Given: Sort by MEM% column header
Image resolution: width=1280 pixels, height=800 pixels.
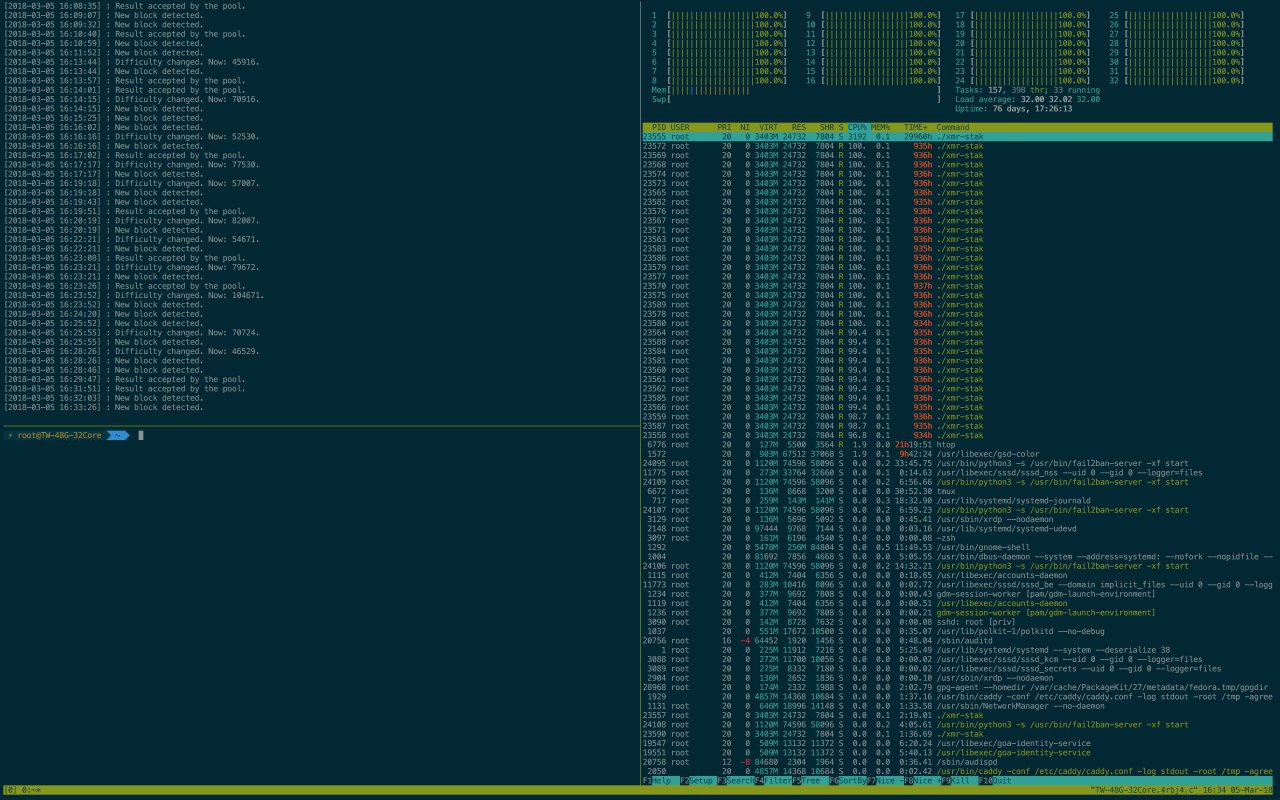Looking at the screenshot, I should [x=880, y=127].
